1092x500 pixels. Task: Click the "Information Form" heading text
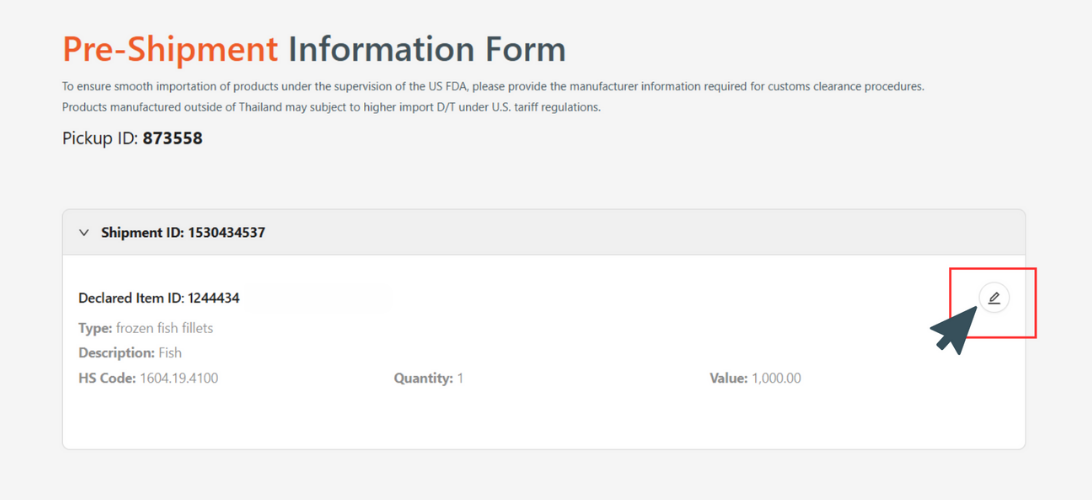tap(427, 49)
